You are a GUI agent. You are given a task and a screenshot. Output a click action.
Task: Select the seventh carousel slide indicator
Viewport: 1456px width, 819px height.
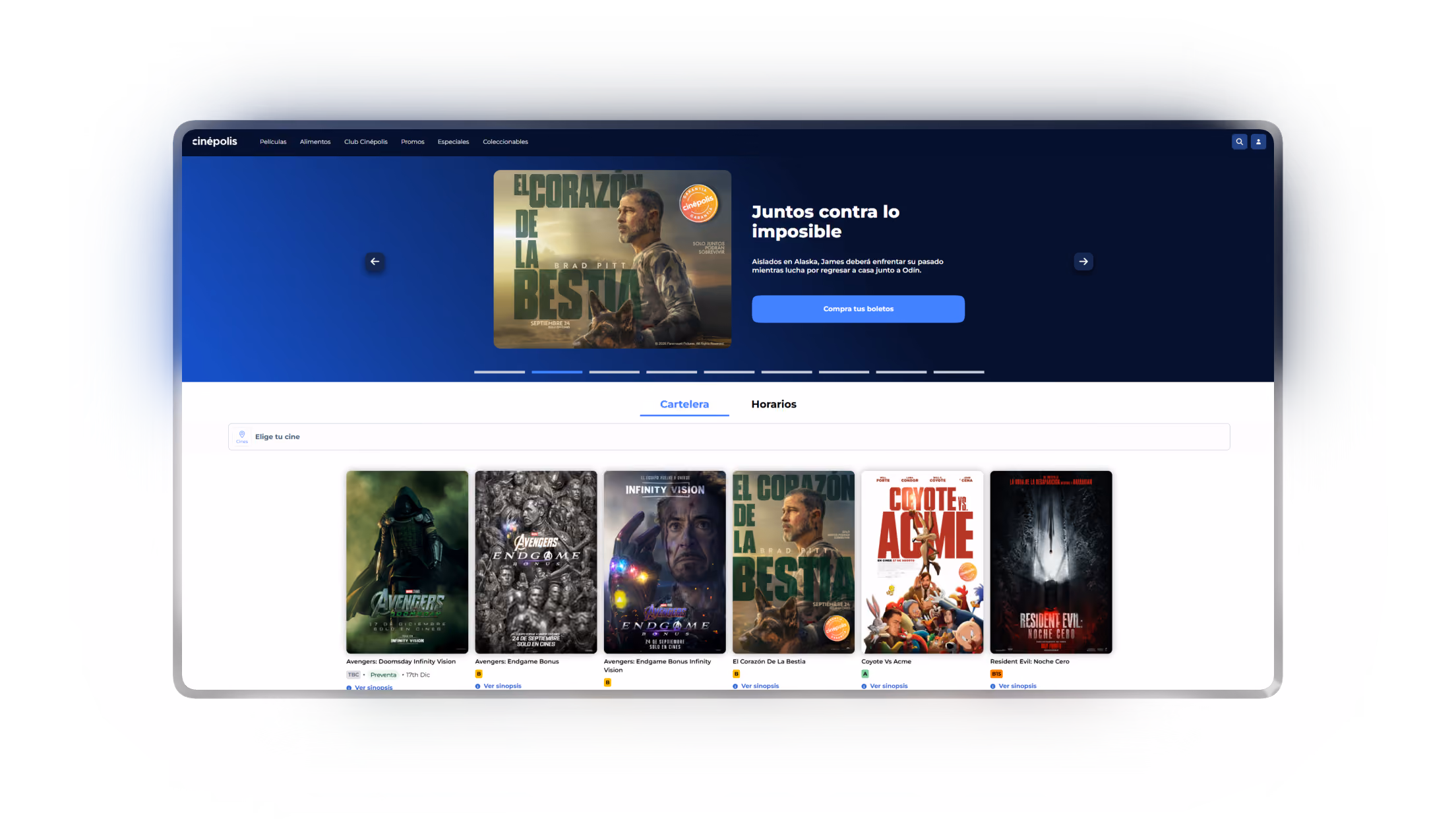click(844, 372)
